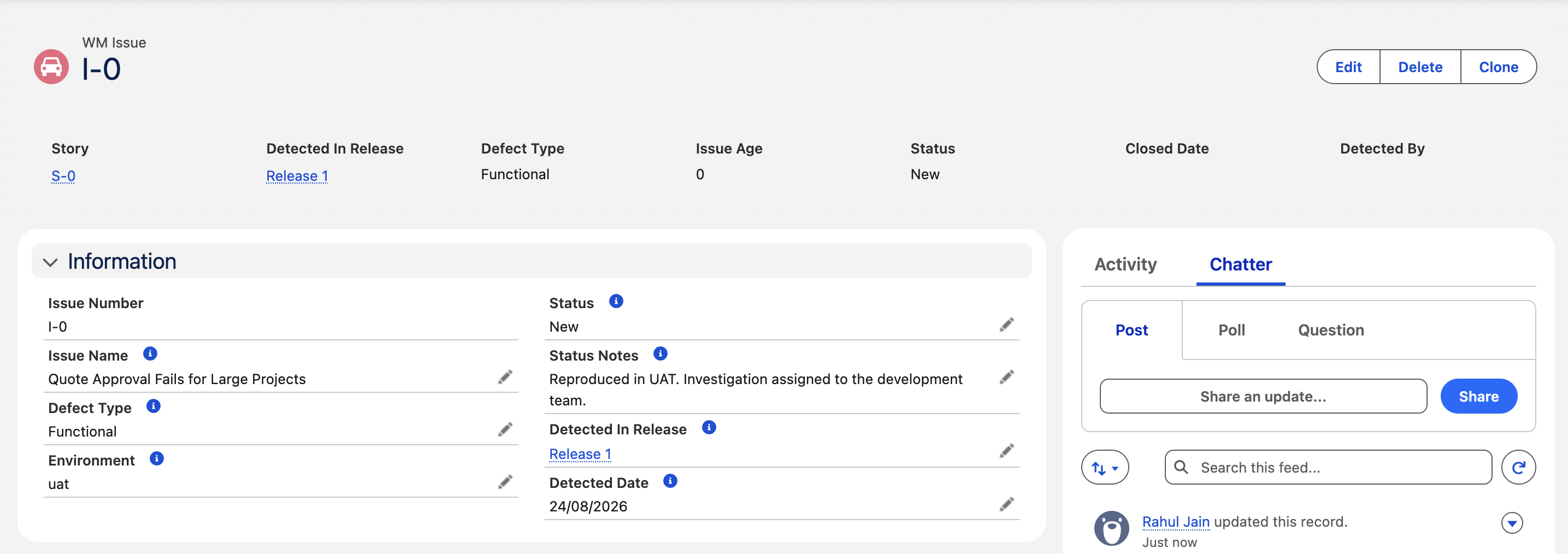This screenshot has height=554, width=1568.
Task: Select the Poll publisher tab
Action: coord(1231,330)
